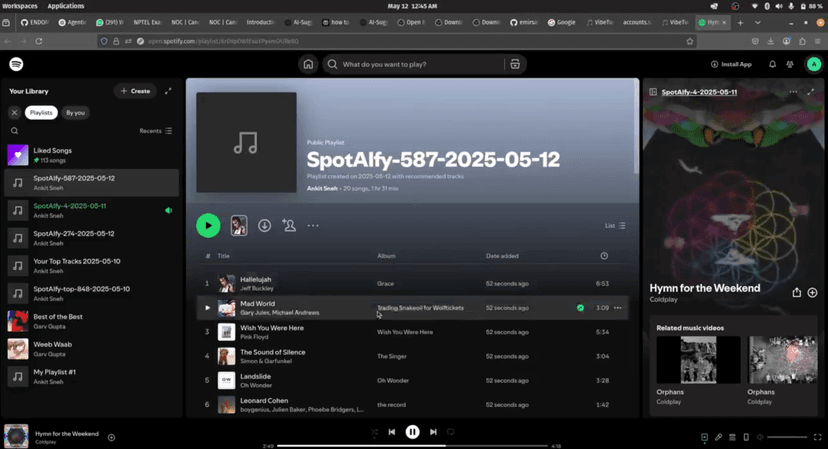Skip to the next track
This screenshot has height=449, width=828.
pyautogui.click(x=433, y=432)
